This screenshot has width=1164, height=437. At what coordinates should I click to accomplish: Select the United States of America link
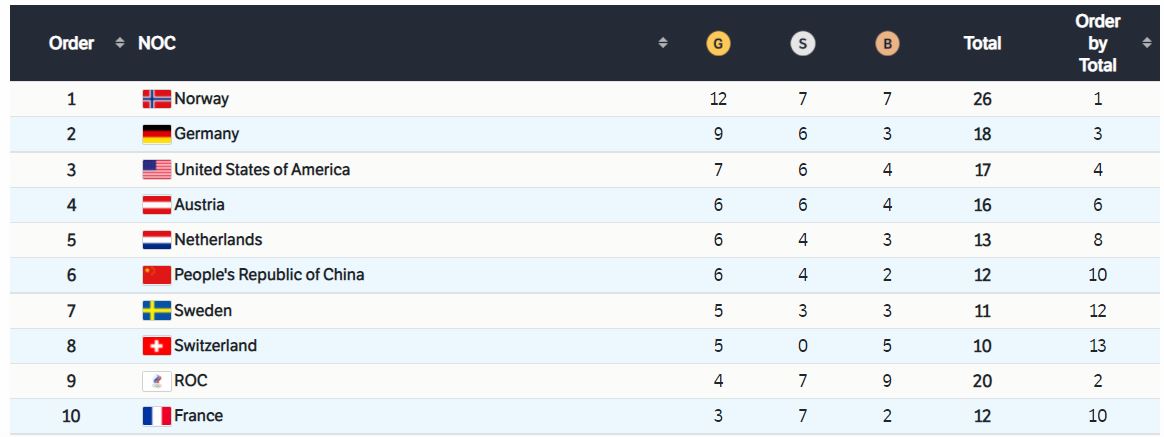(x=262, y=170)
